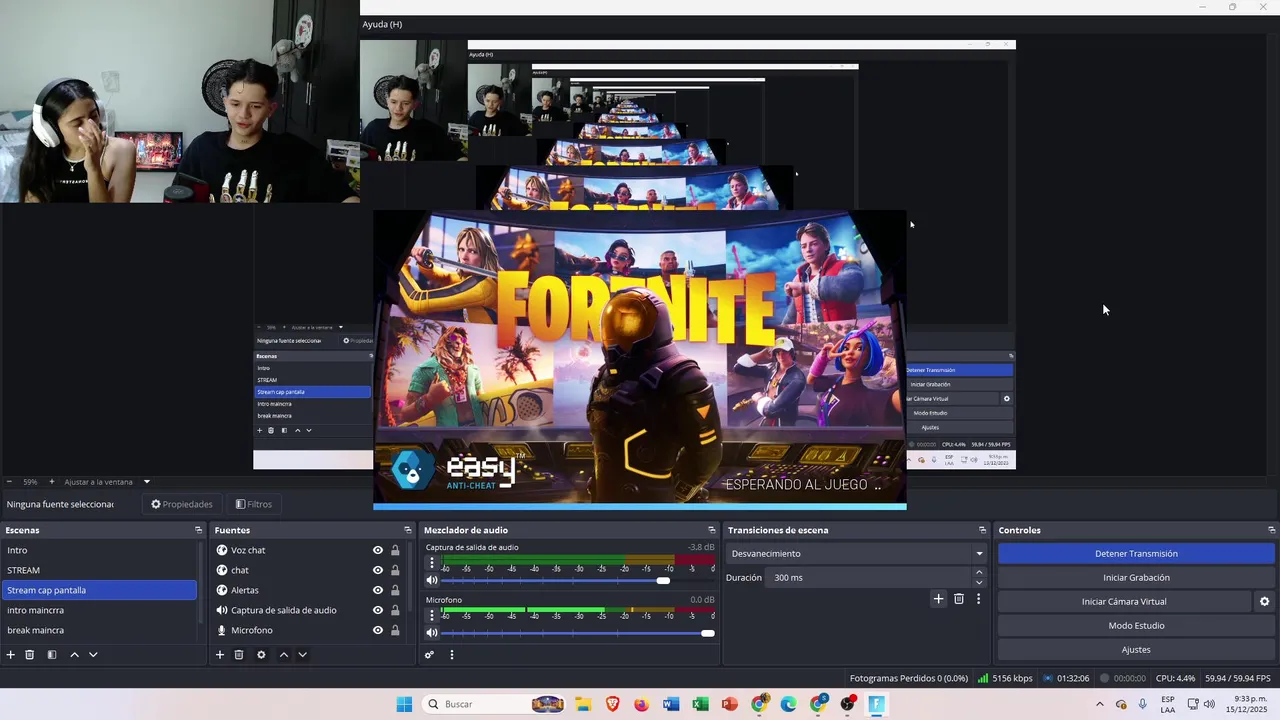Open audio mixer three-dot menu at bottom
The height and width of the screenshot is (720, 1280).
click(x=452, y=655)
